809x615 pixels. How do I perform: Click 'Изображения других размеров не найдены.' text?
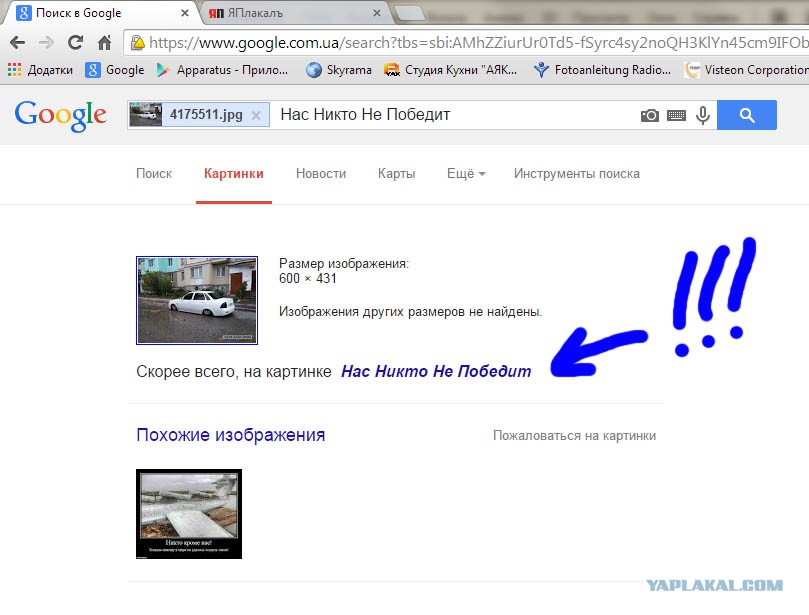410,312
